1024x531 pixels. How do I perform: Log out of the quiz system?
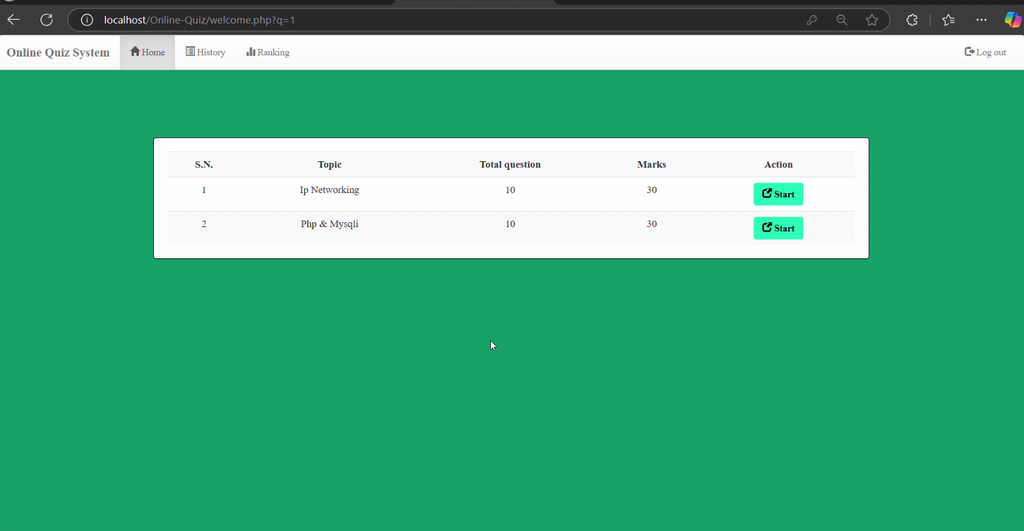pyautogui.click(x=985, y=52)
